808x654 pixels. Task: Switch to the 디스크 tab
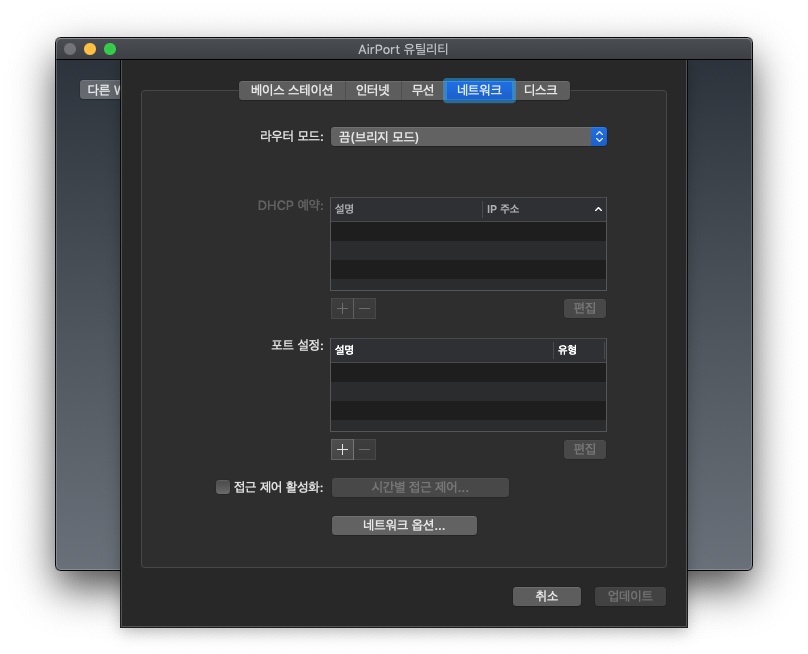pyautogui.click(x=541, y=90)
